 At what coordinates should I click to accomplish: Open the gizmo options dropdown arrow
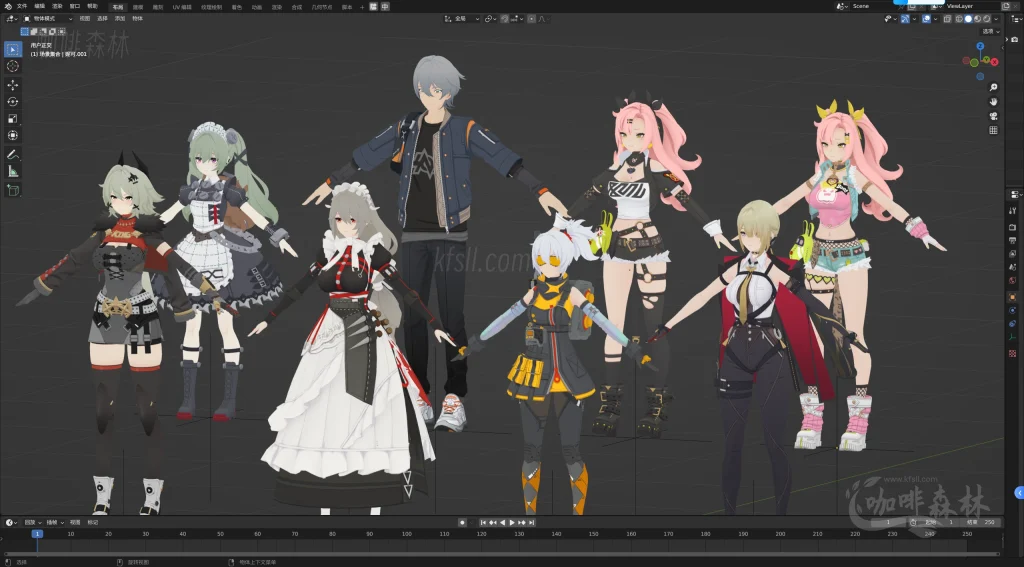914,19
